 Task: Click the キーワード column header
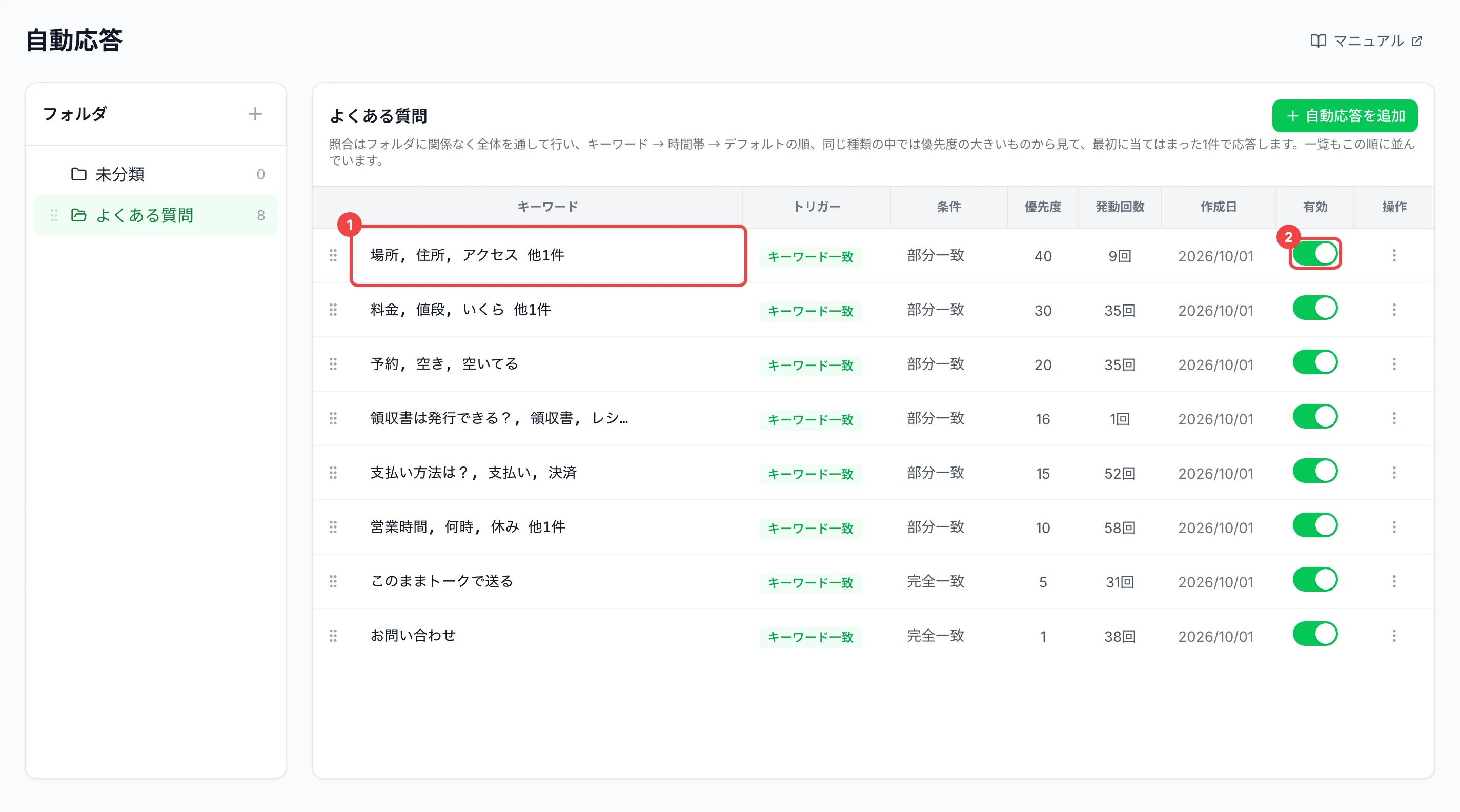[x=547, y=207]
